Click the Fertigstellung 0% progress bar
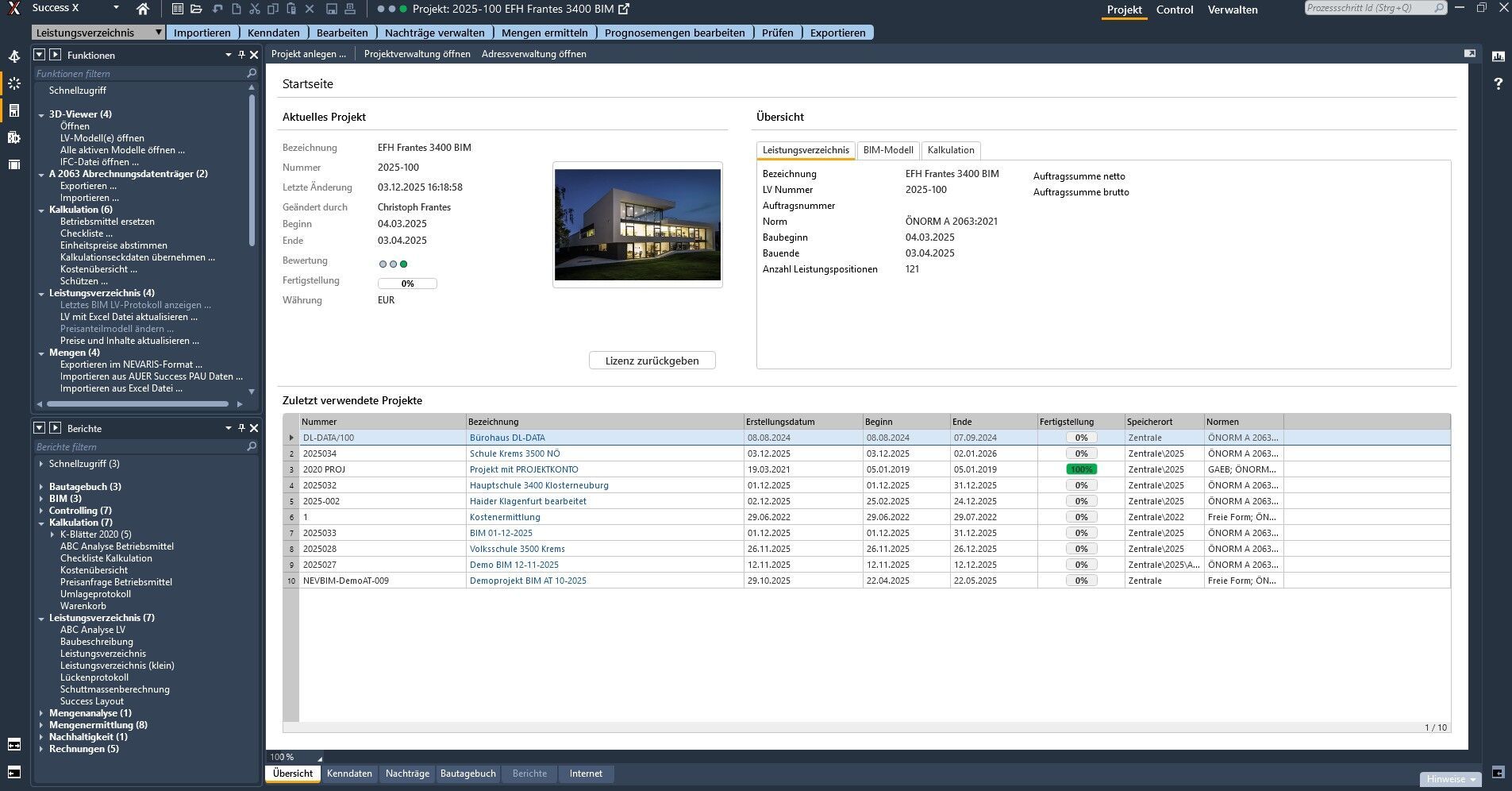1512x791 pixels. tap(407, 284)
